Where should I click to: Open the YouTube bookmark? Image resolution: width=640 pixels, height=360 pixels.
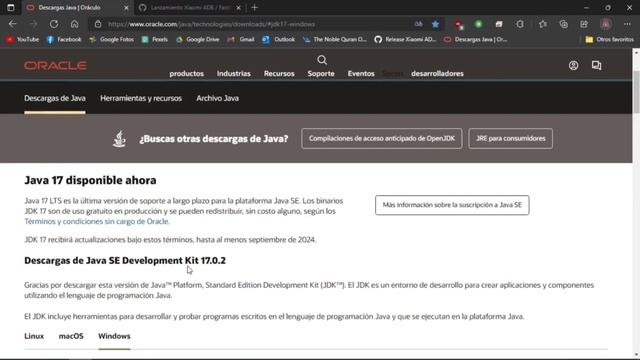(x=23, y=40)
